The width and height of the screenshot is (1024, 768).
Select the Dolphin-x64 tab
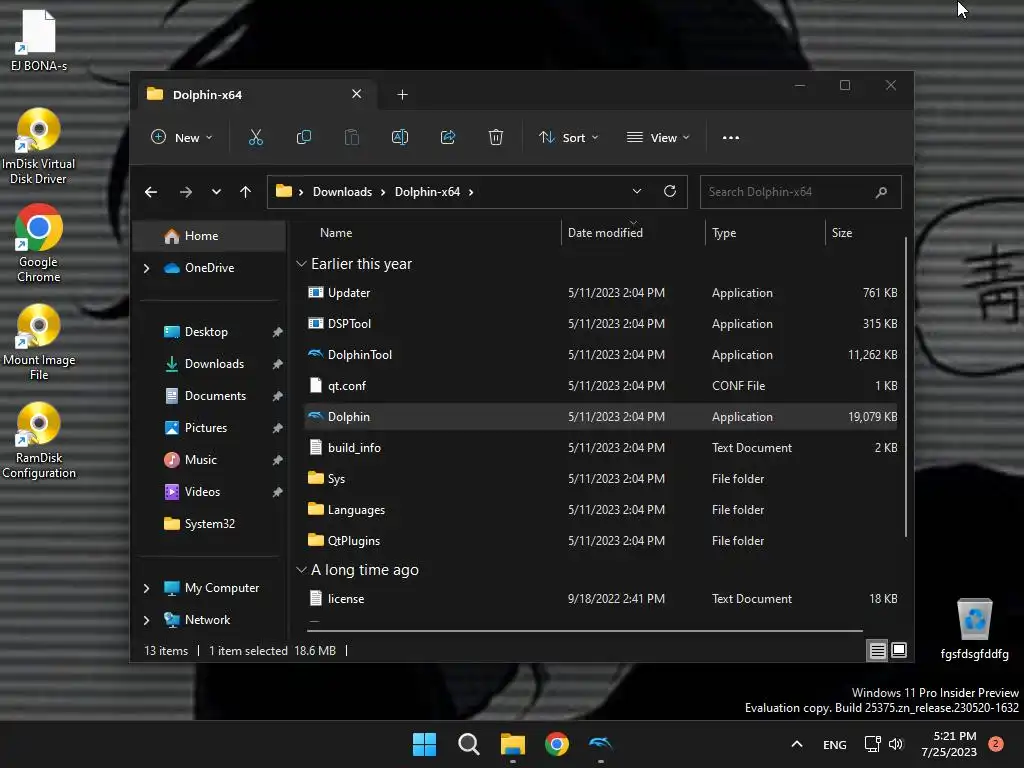click(256, 95)
